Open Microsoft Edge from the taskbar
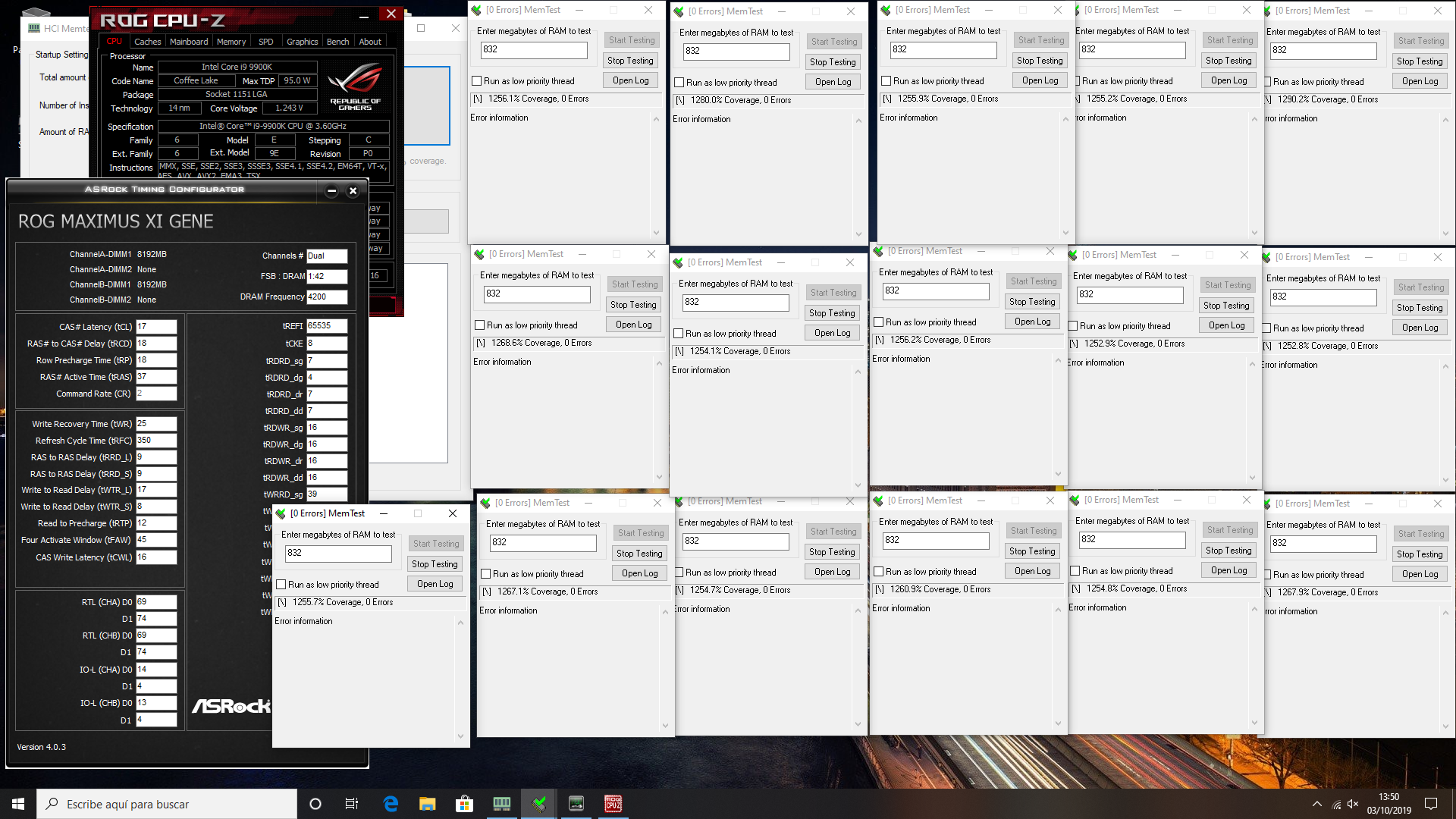 [391, 804]
